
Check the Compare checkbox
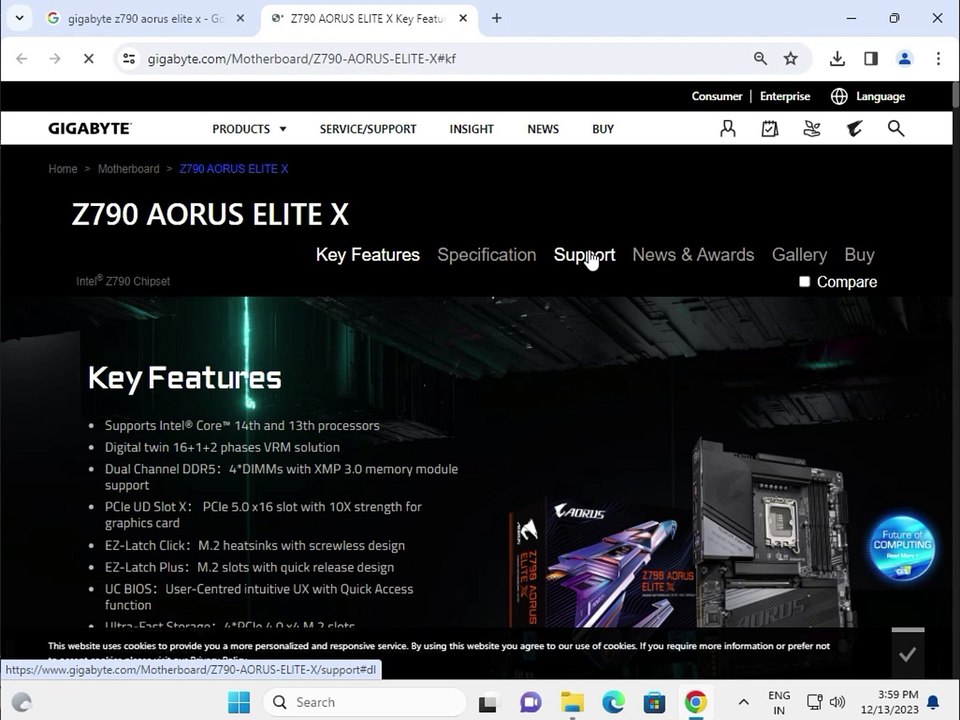pyautogui.click(x=804, y=281)
